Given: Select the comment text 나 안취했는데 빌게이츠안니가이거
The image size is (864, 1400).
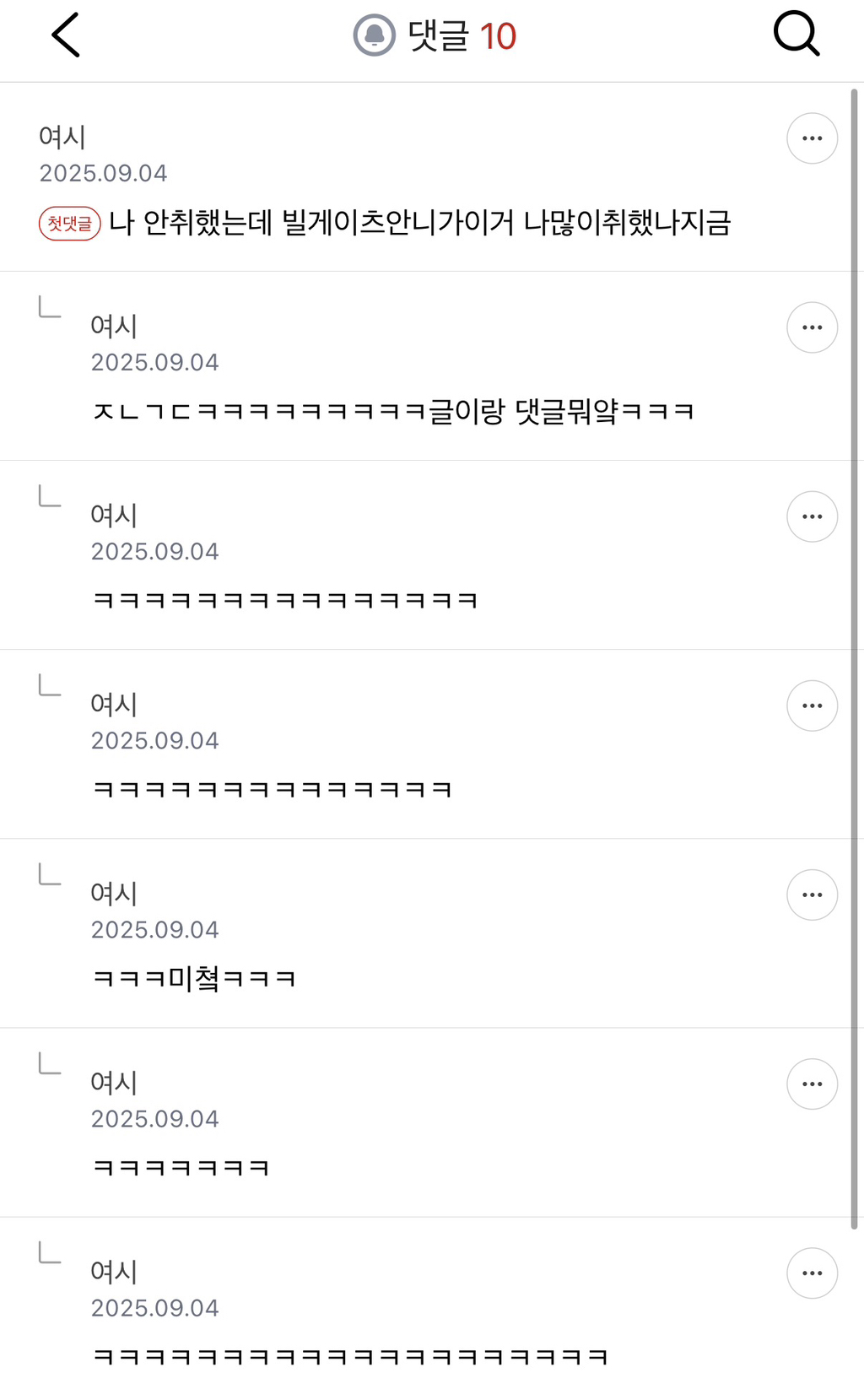Looking at the screenshot, I should coord(311,223).
